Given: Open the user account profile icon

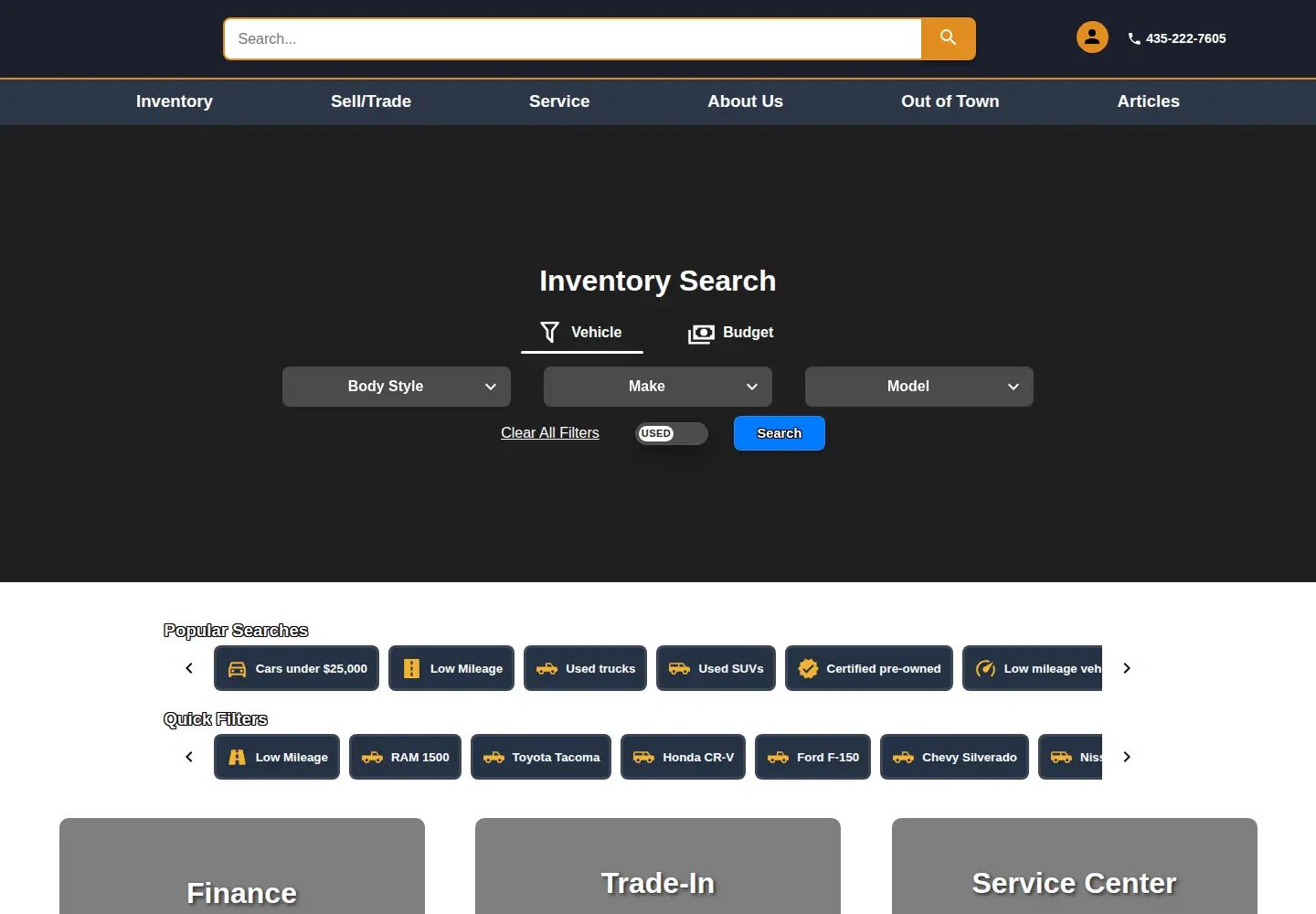Looking at the screenshot, I should tap(1092, 37).
